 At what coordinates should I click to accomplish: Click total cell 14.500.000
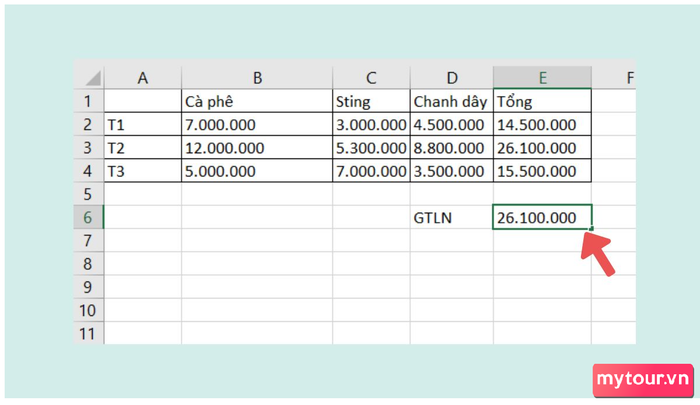point(542,124)
